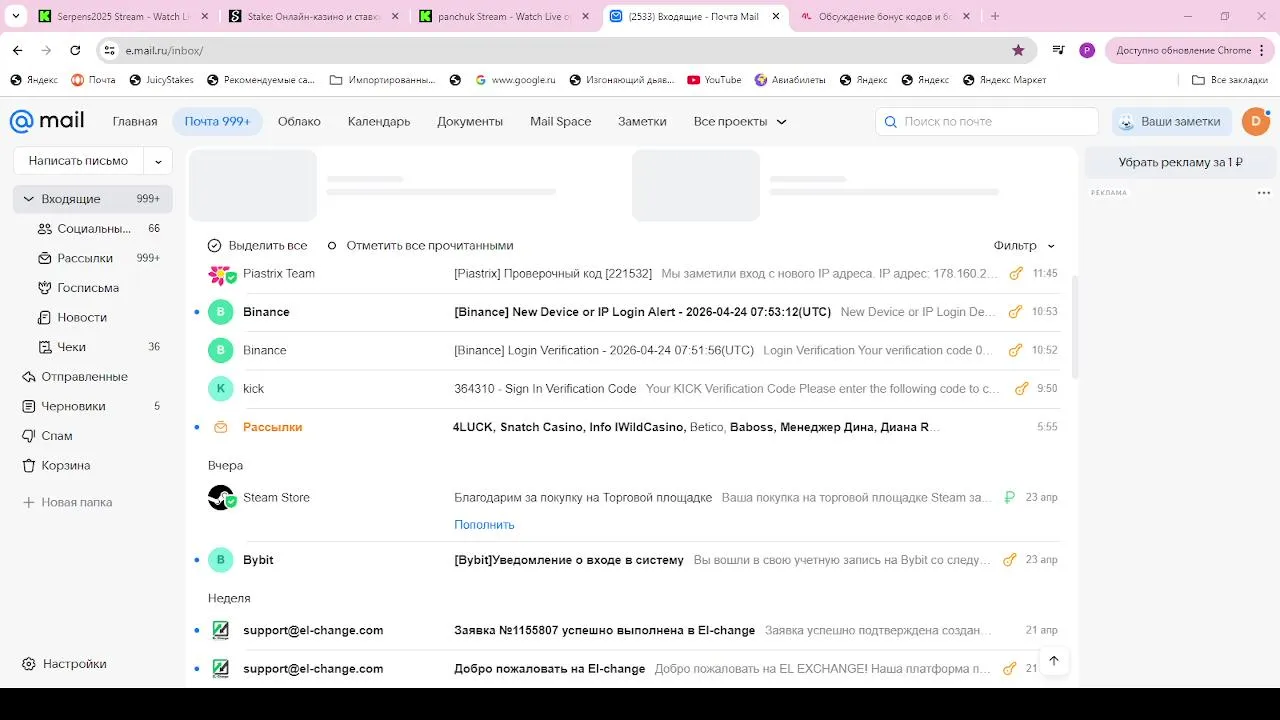This screenshot has width=1280, height=720.
Task: Switch to the Обсуждение бонус кодов tab
Action: click(885, 16)
